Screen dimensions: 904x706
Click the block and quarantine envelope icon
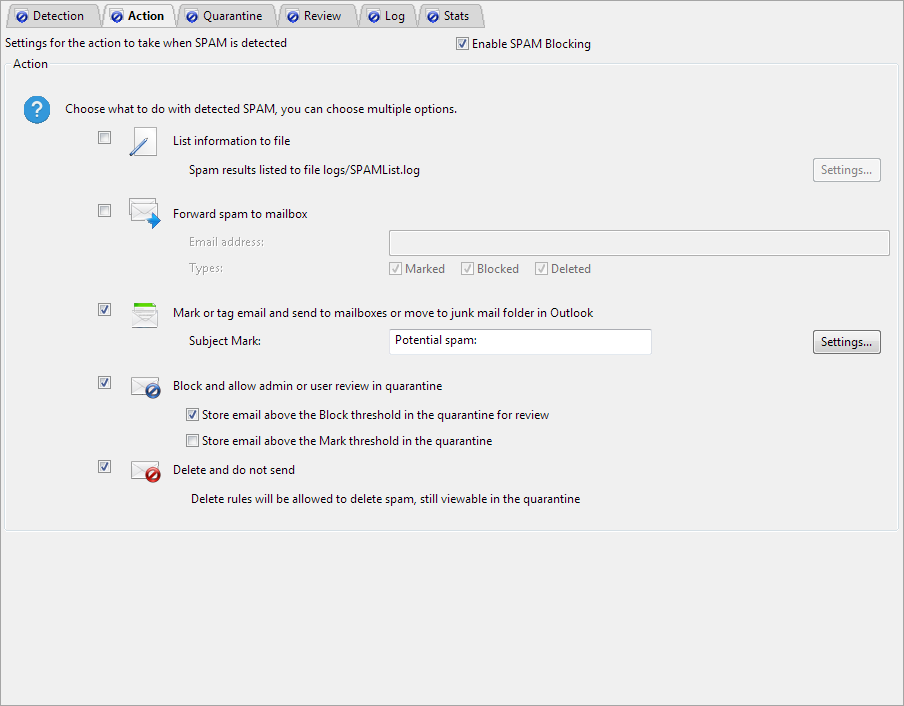click(x=145, y=387)
